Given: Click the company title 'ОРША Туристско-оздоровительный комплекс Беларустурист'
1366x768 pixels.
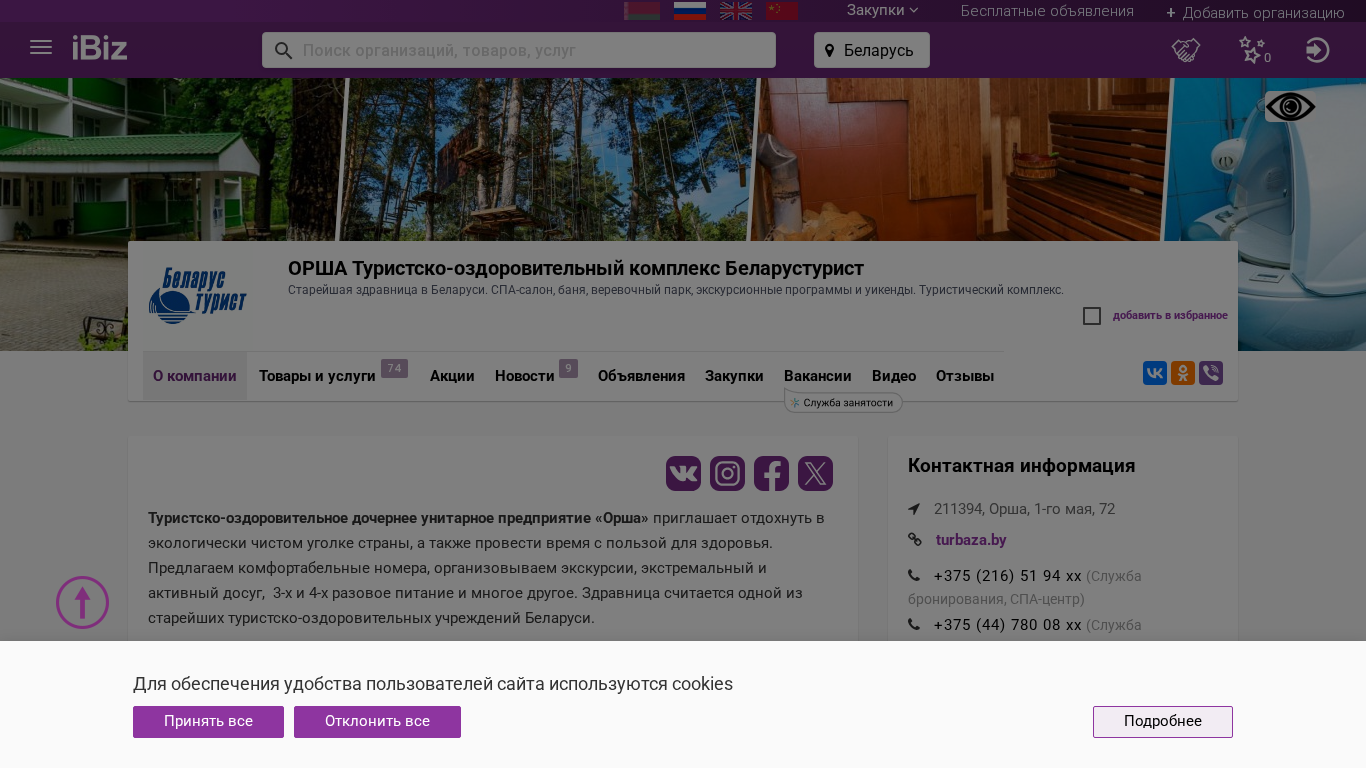Looking at the screenshot, I should pos(576,268).
